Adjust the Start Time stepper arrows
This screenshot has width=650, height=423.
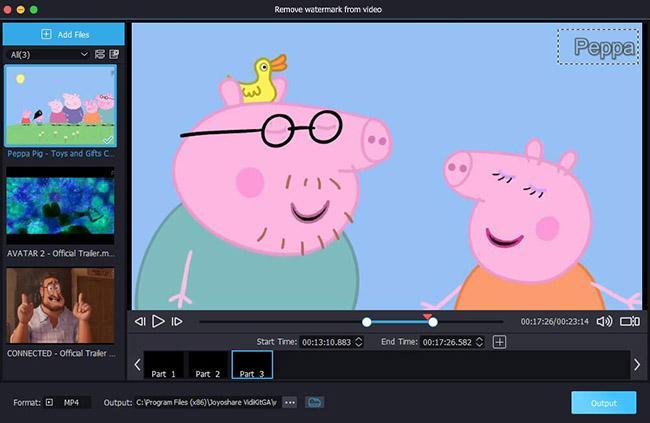[x=359, y=342]
